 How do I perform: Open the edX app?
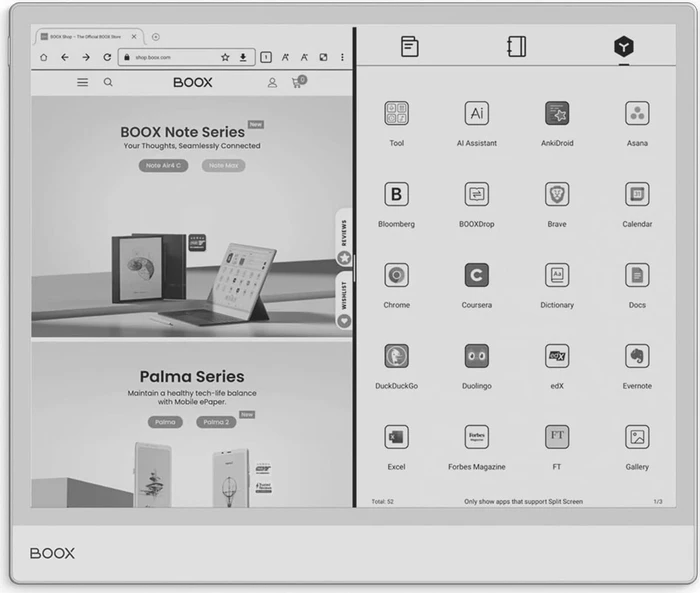tap(557, 356)
